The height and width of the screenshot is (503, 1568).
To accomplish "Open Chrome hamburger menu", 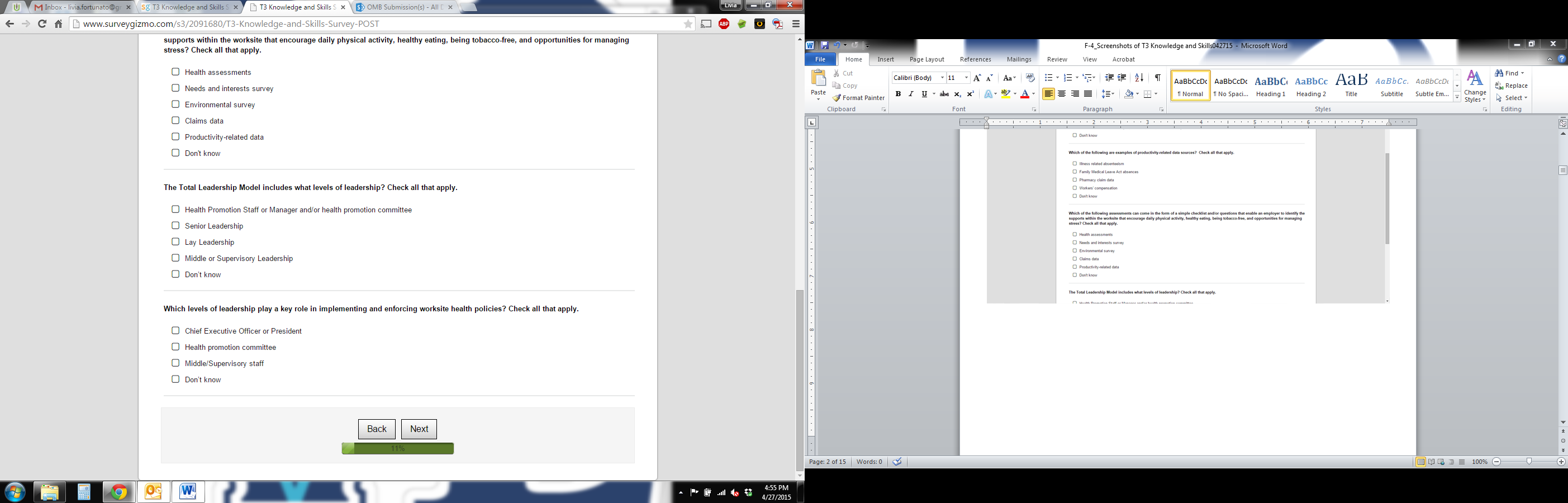I will coord(796,23).
